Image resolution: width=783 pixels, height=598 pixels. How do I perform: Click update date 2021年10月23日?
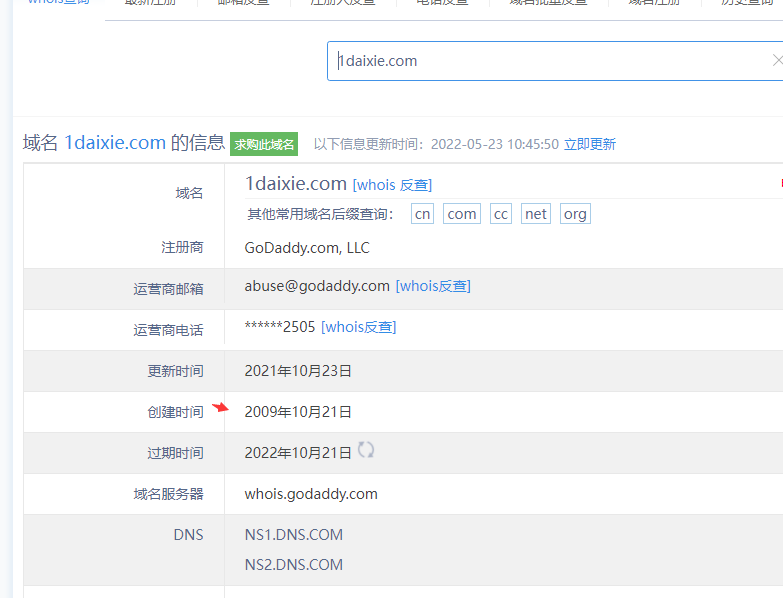(x=298, y=371)
